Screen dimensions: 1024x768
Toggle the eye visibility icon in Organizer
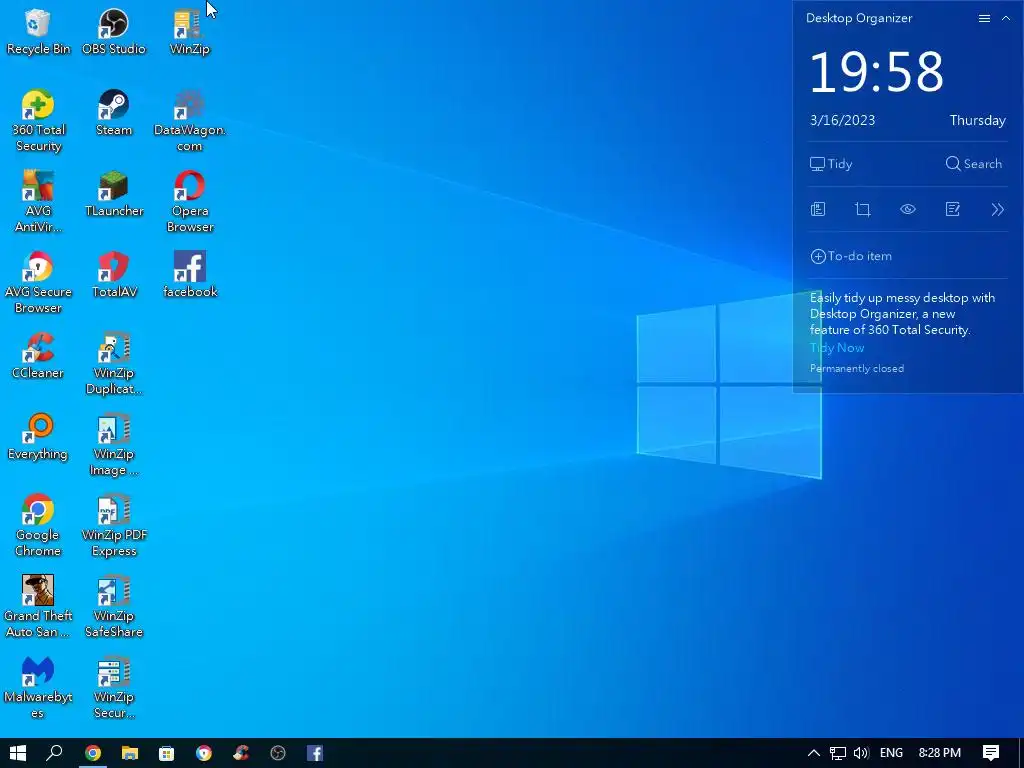(x=908, y=210)
